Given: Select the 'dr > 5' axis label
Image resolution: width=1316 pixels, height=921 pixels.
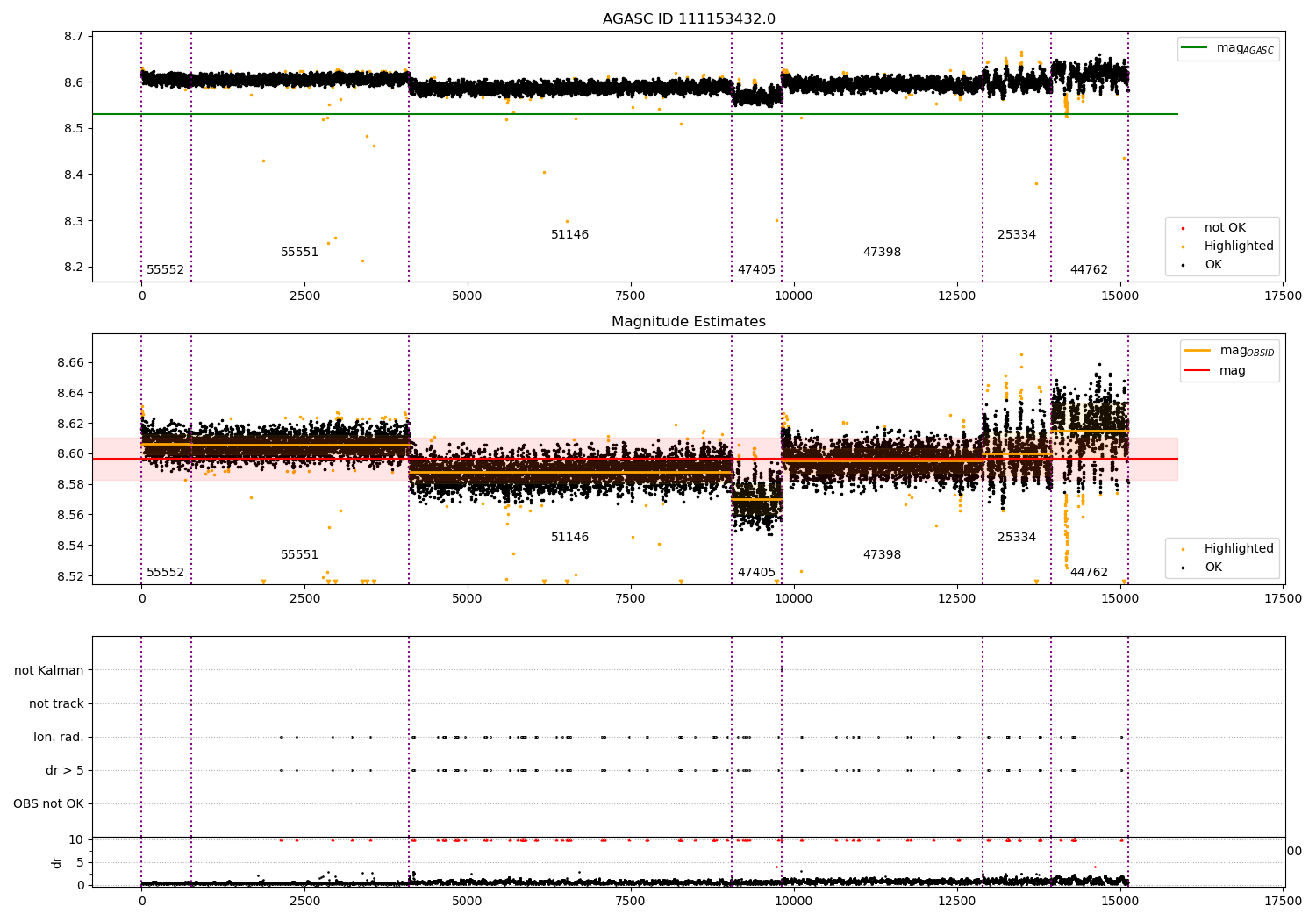Looking at the screenshot, I should click(65, 770).
